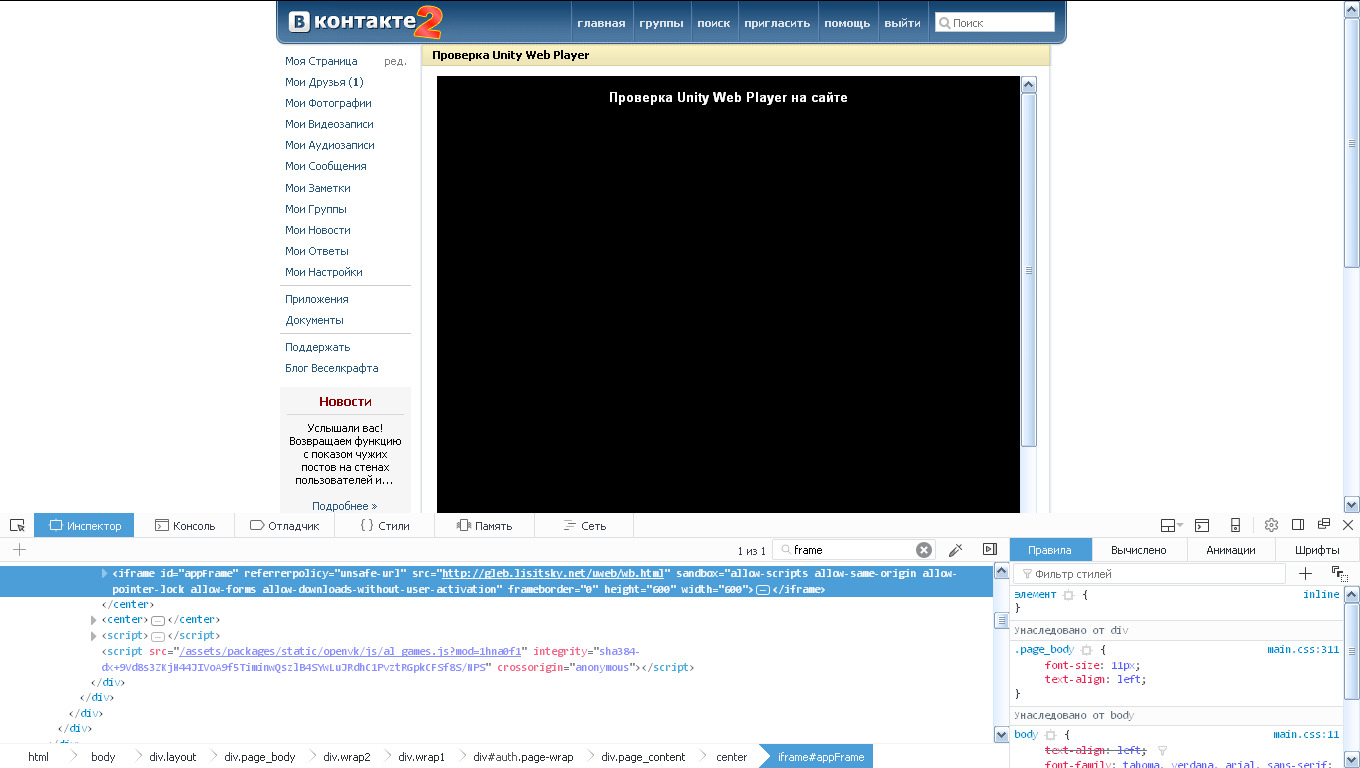Image resolution: width=1360 pixels, height=768 pixels.
Task: Collapse the rules sidebar pane toggle icon
Action: [x=990, y=549]
